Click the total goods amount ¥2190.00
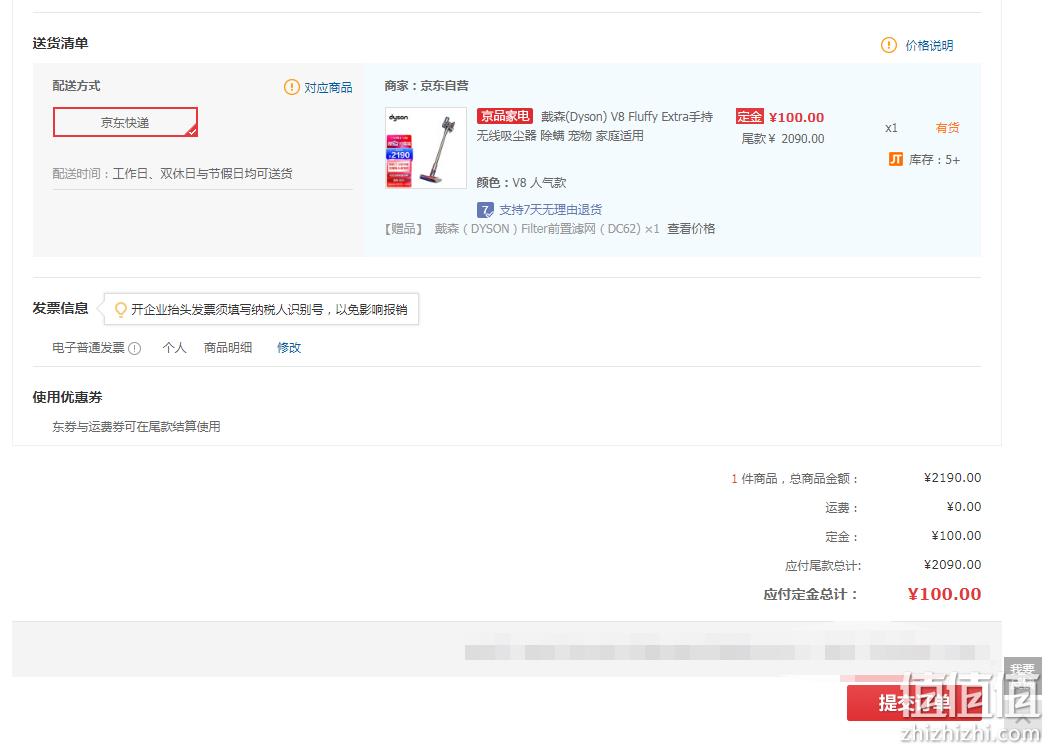Image resolution: width=1050 pixels, height=751 pixels. pyautogui.click(x=952, y=478)
